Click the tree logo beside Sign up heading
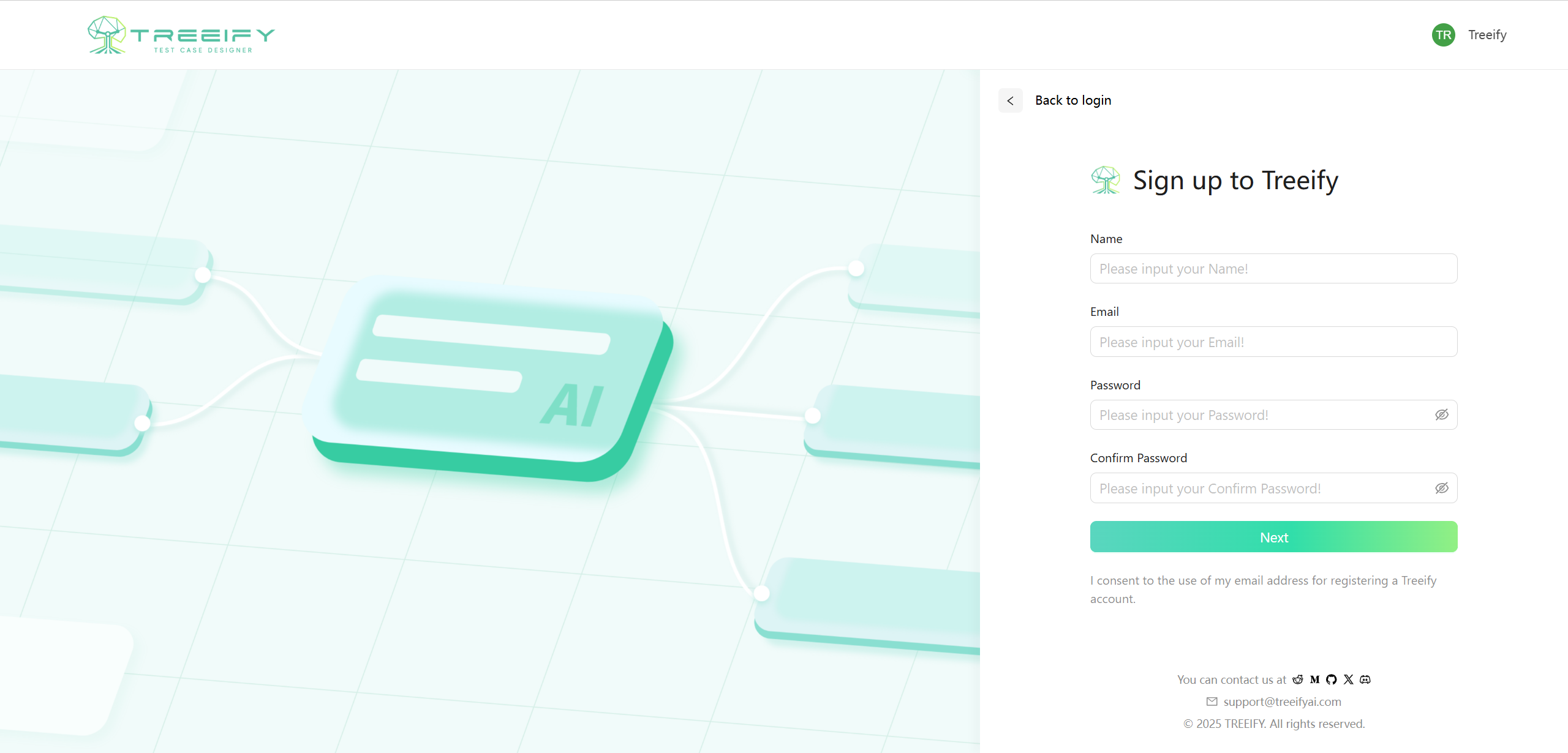Screen dimensions: 1568x753 (1106, 180)
